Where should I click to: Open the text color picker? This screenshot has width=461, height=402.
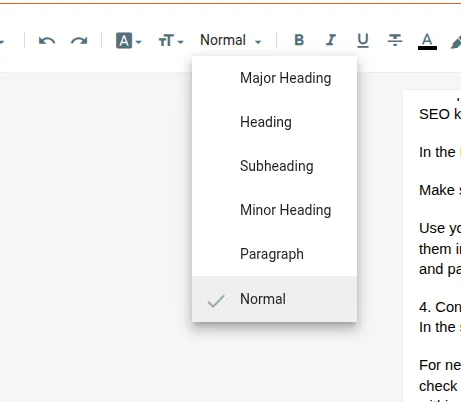pos(427,41)
